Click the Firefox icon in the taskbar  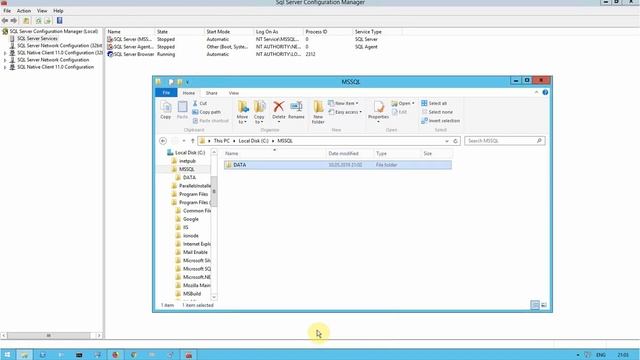(115, 355)
